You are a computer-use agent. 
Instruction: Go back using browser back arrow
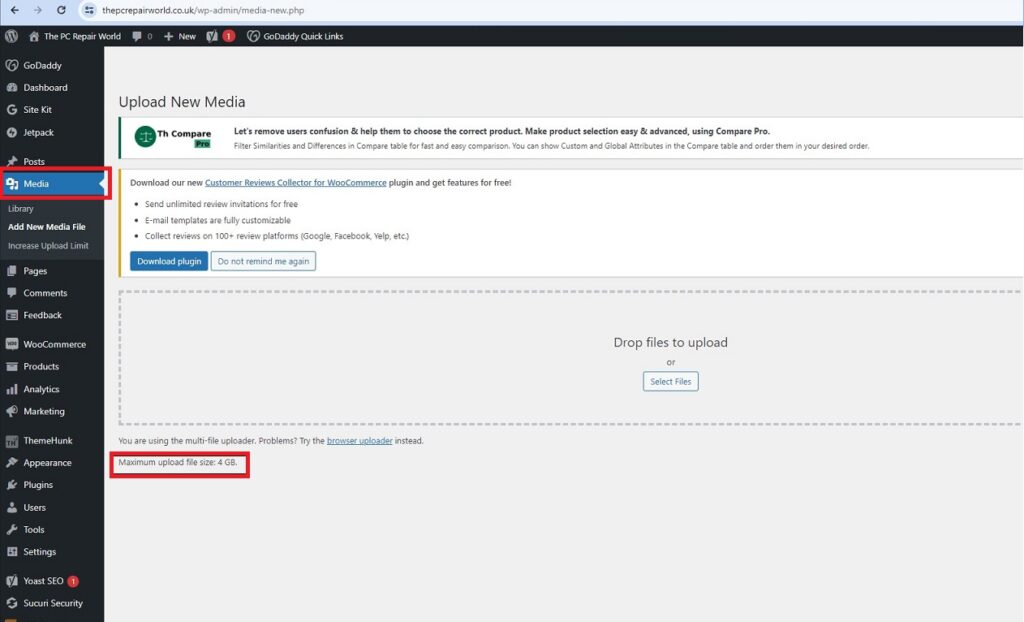coord(14,10)
